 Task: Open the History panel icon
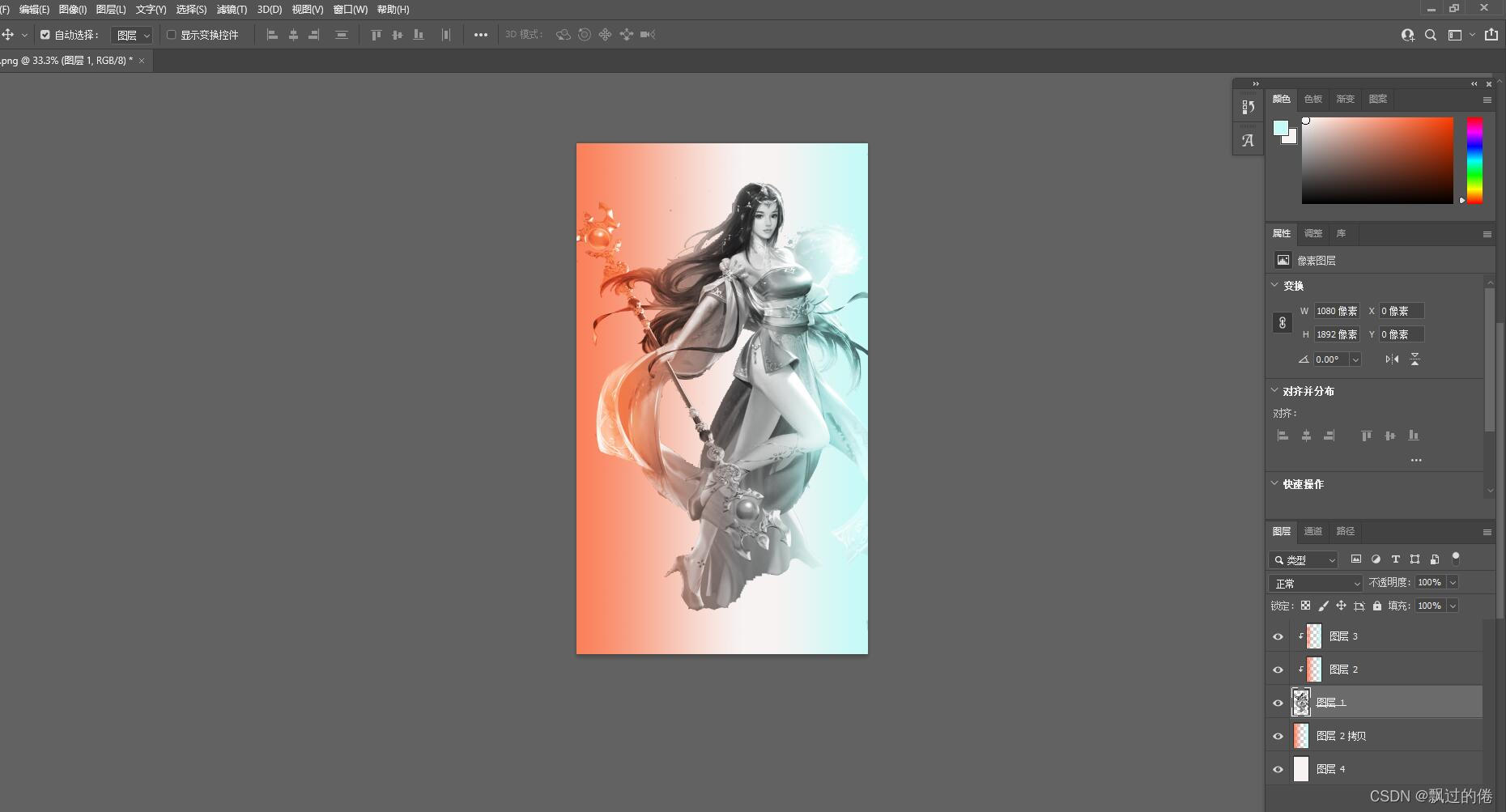[x=1248, y=107]
